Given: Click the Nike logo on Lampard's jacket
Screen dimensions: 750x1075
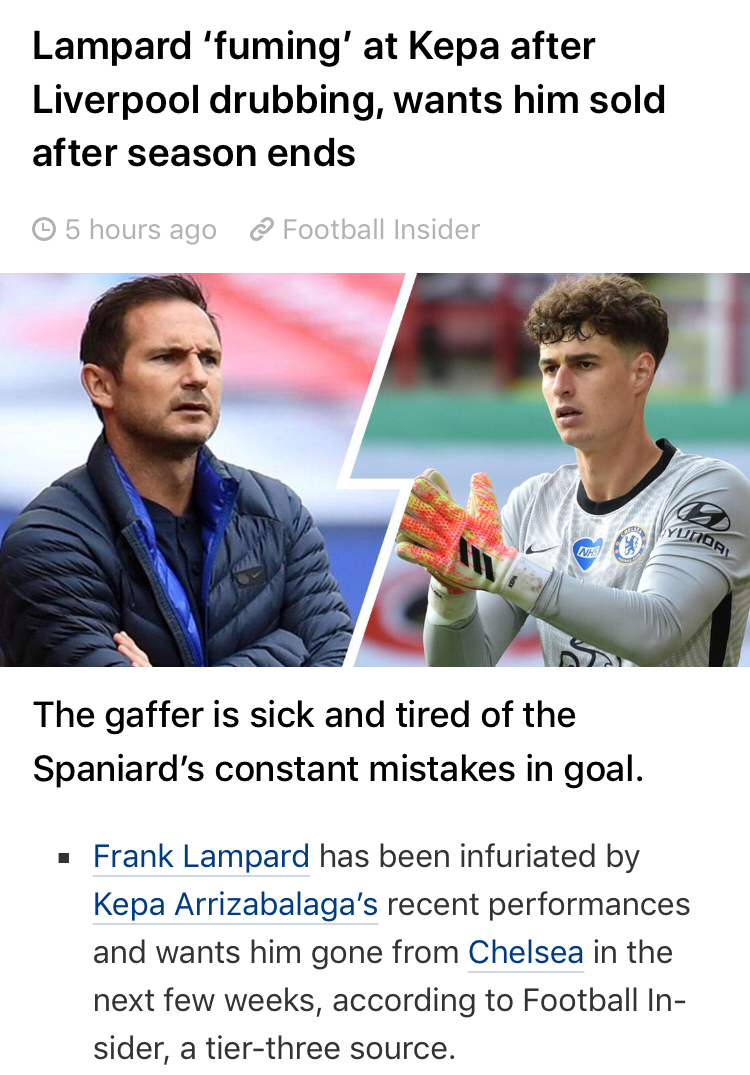Looking at the screenshot, I should pyautogui.click(x=247, y=575).
